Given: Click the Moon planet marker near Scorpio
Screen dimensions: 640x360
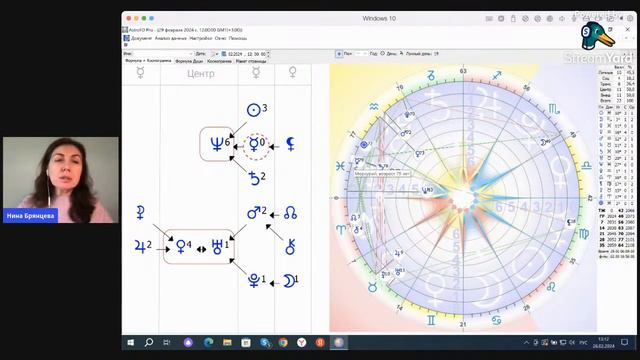Looking at the screenshot, I should [x=544, y=142].
